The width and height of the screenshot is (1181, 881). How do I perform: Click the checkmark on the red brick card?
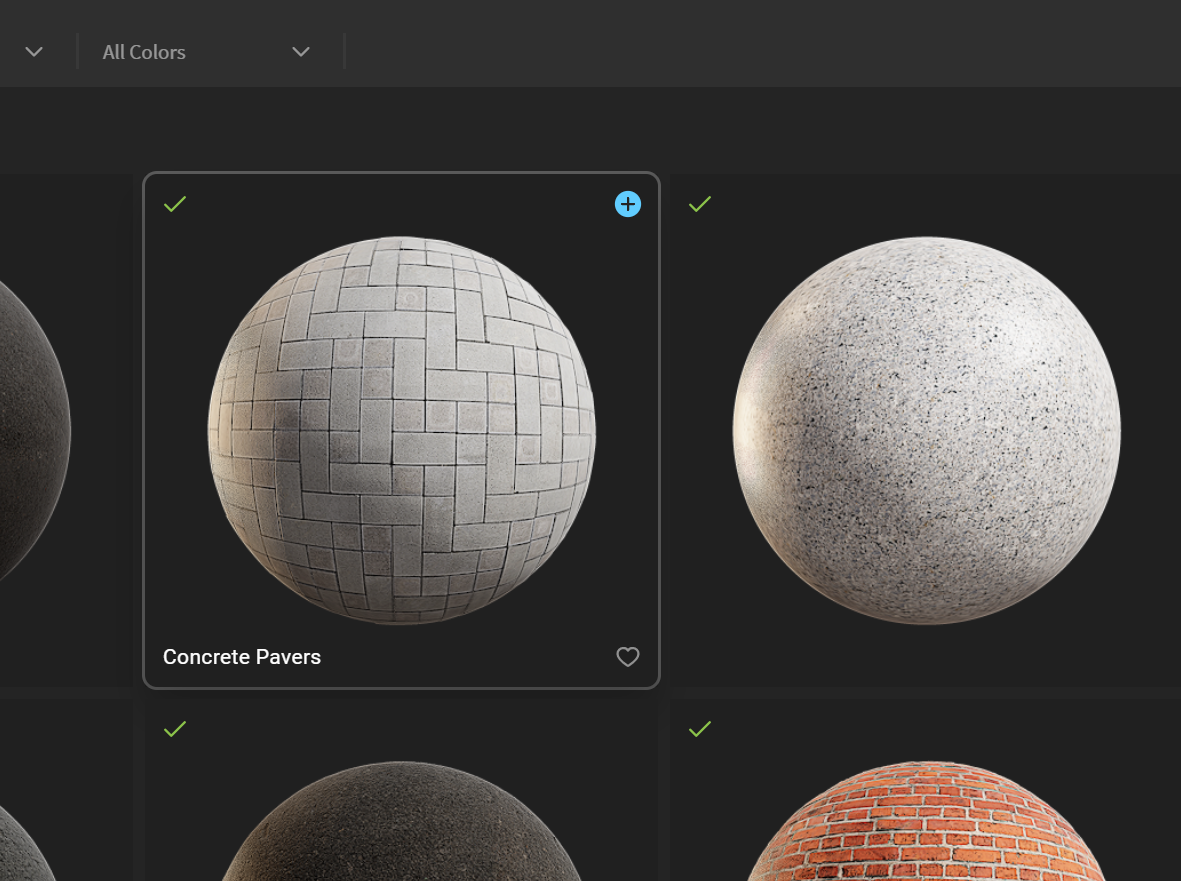700,729
